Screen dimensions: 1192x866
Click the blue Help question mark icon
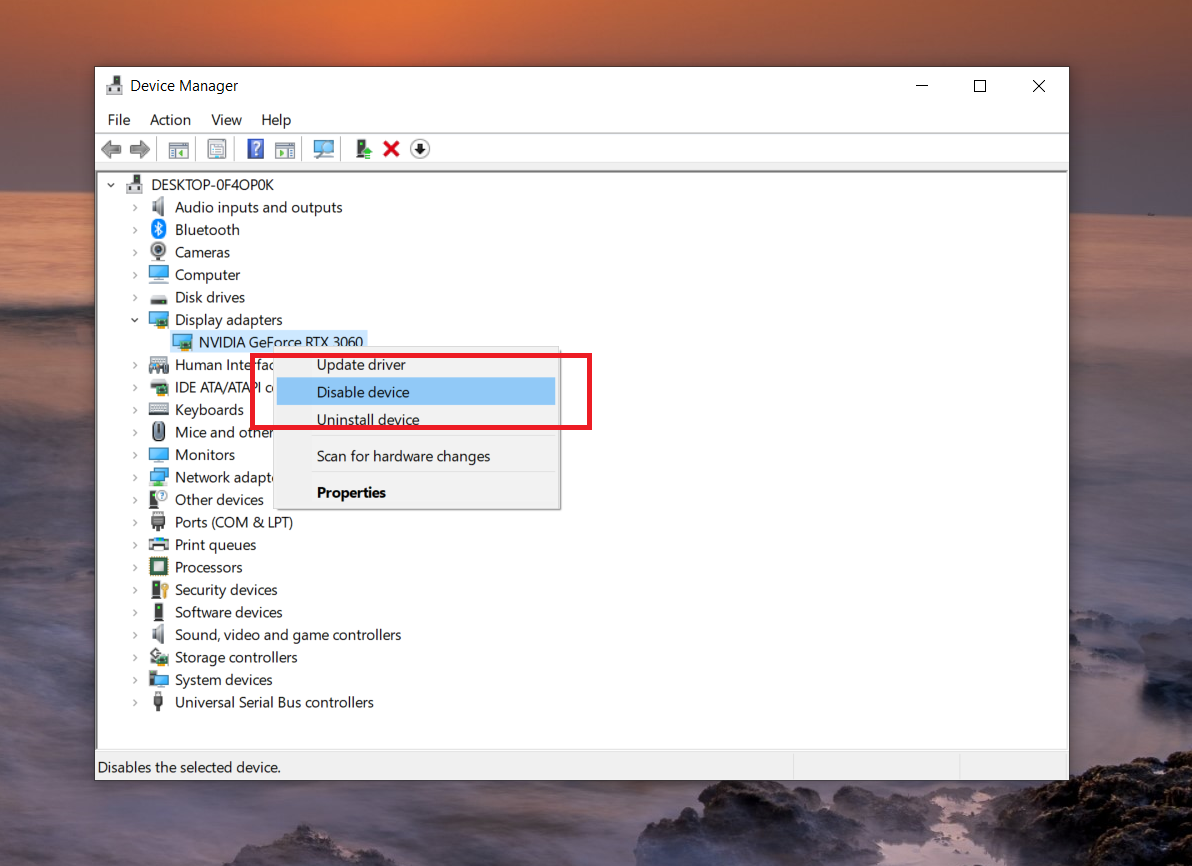(255, 149)
